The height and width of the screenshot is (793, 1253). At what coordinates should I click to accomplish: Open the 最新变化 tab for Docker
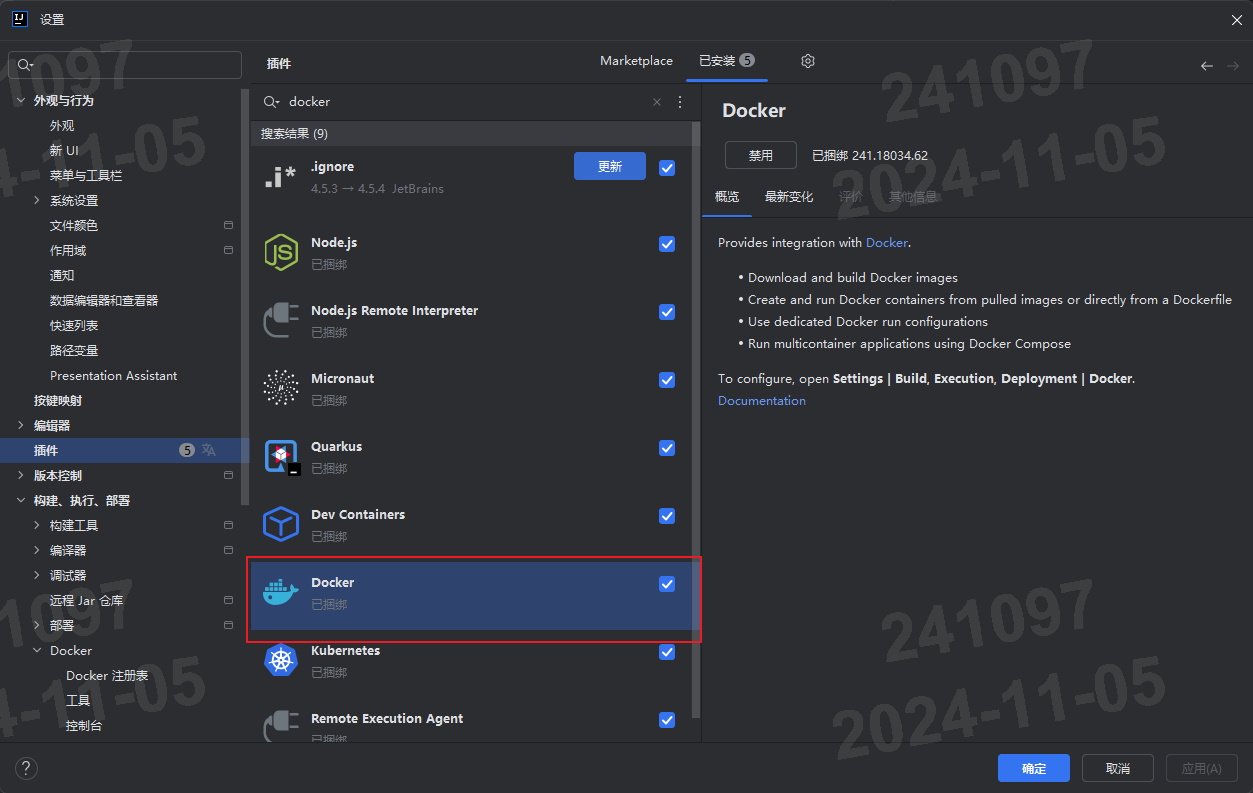(x=789, y=197)
